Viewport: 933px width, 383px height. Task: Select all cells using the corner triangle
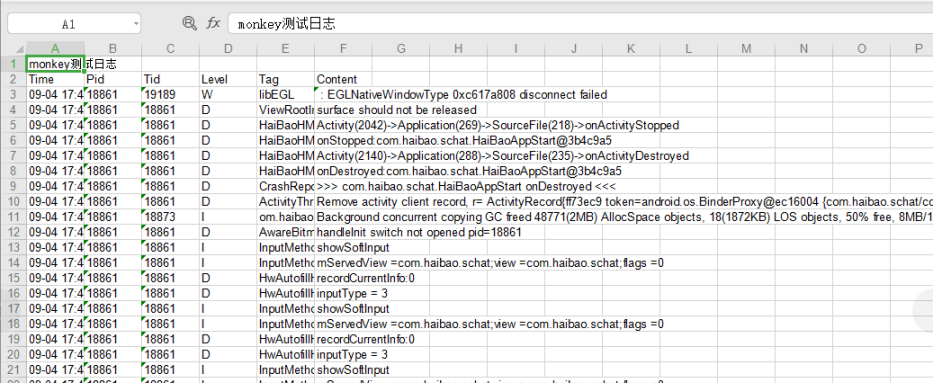pos(19,49)
